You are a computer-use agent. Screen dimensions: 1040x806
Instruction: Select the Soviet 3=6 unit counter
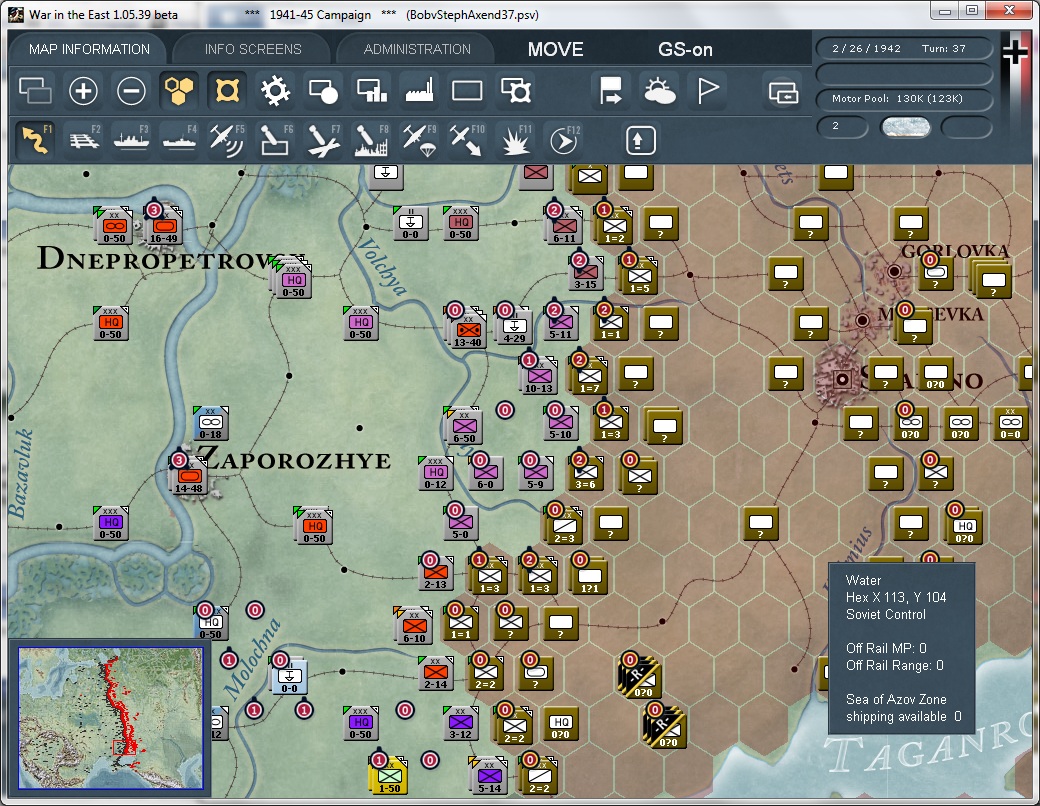pos(586,473)
